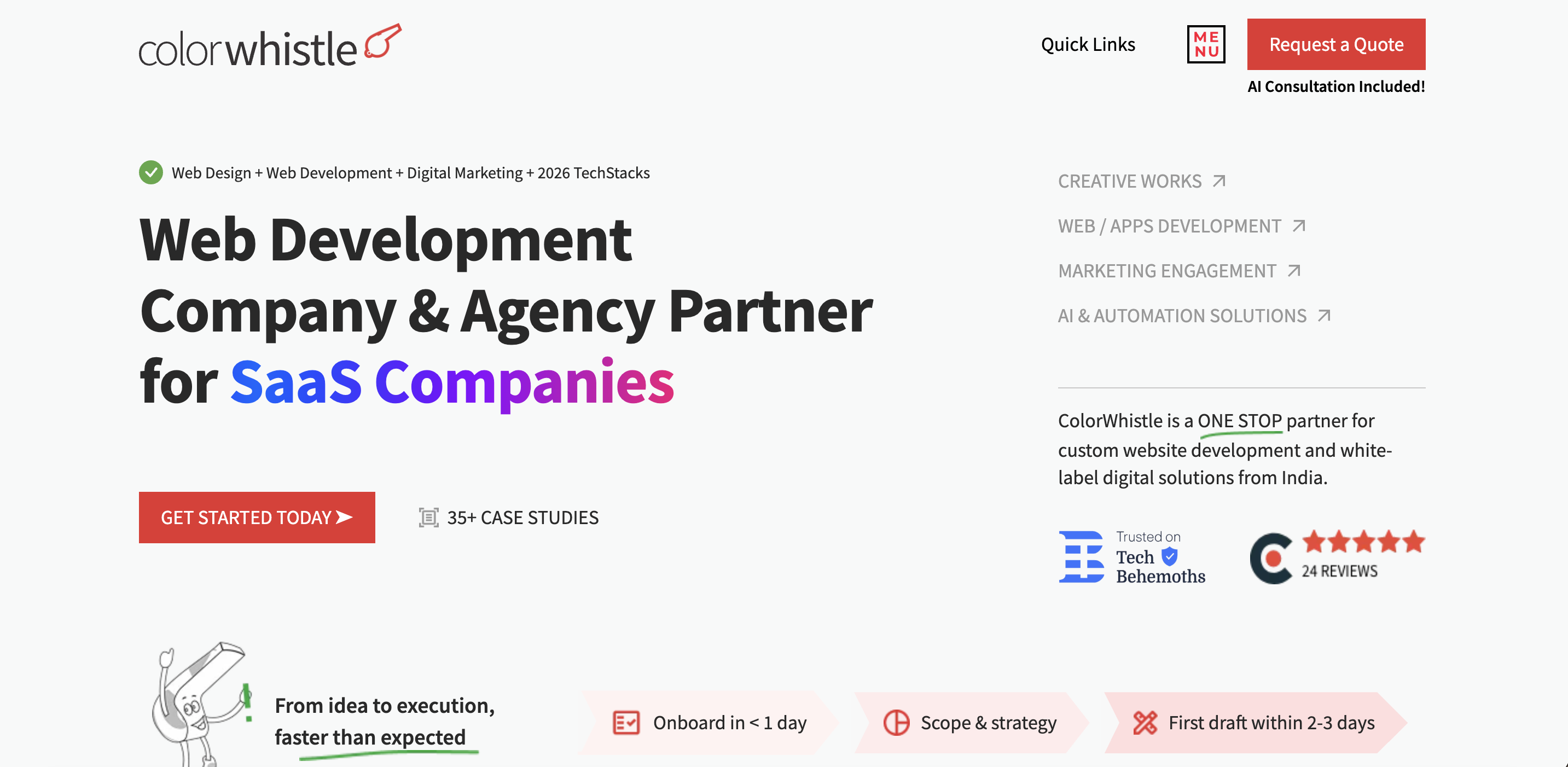
Task: Open the Quick Links menu
Action: 1088,44
